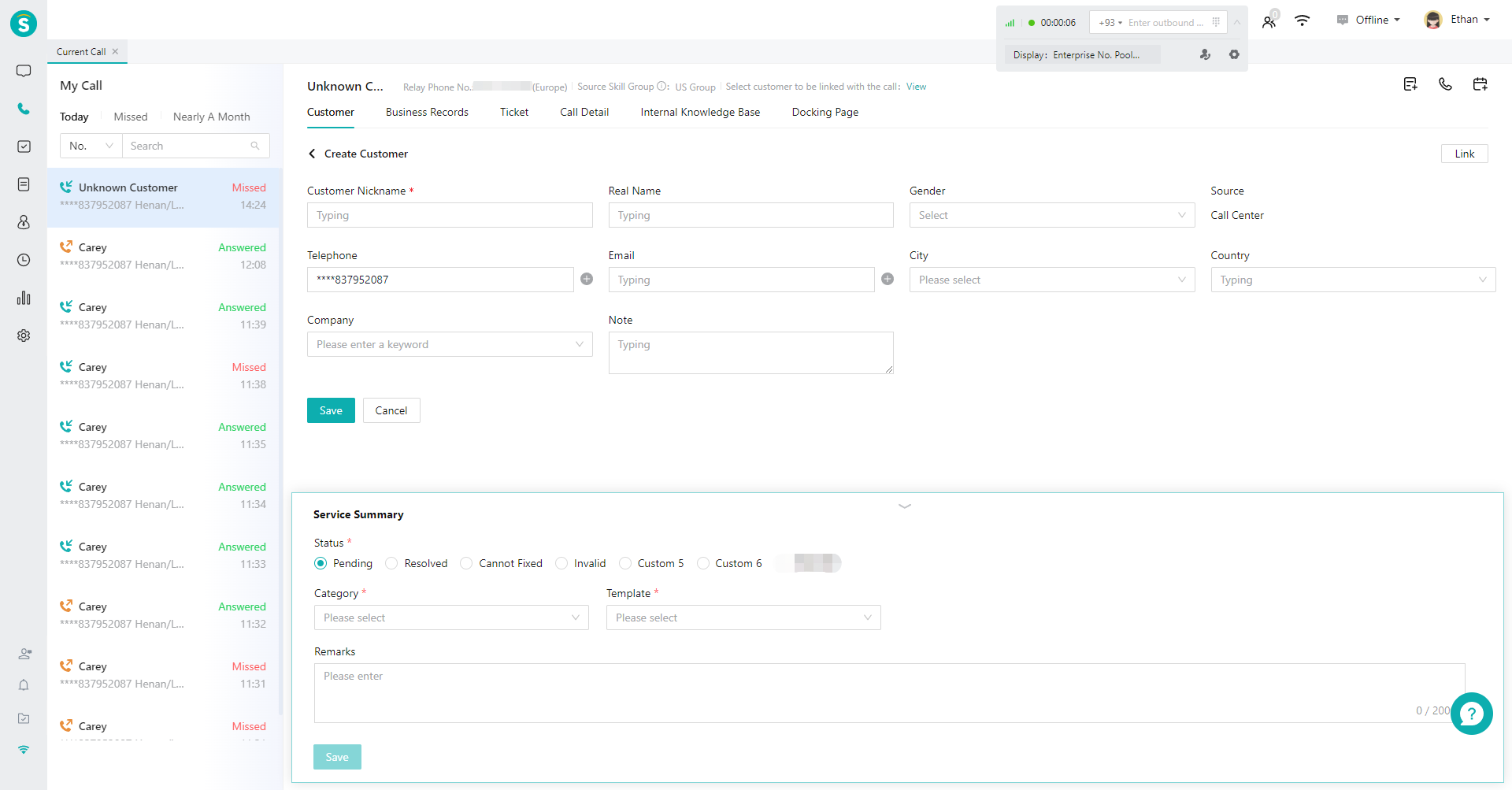
Task: Click the green wifi icon at sidebar bottom
Action: coord(24,750)
